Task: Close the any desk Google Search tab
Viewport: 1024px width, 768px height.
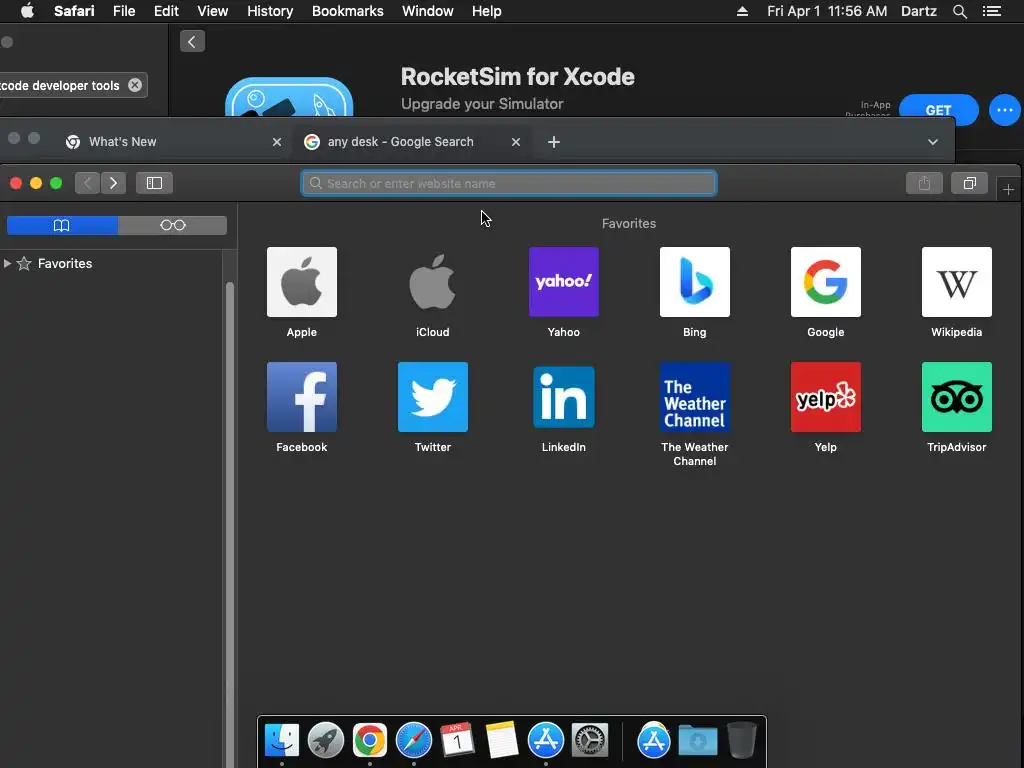Action: click(x=516, y=142)
